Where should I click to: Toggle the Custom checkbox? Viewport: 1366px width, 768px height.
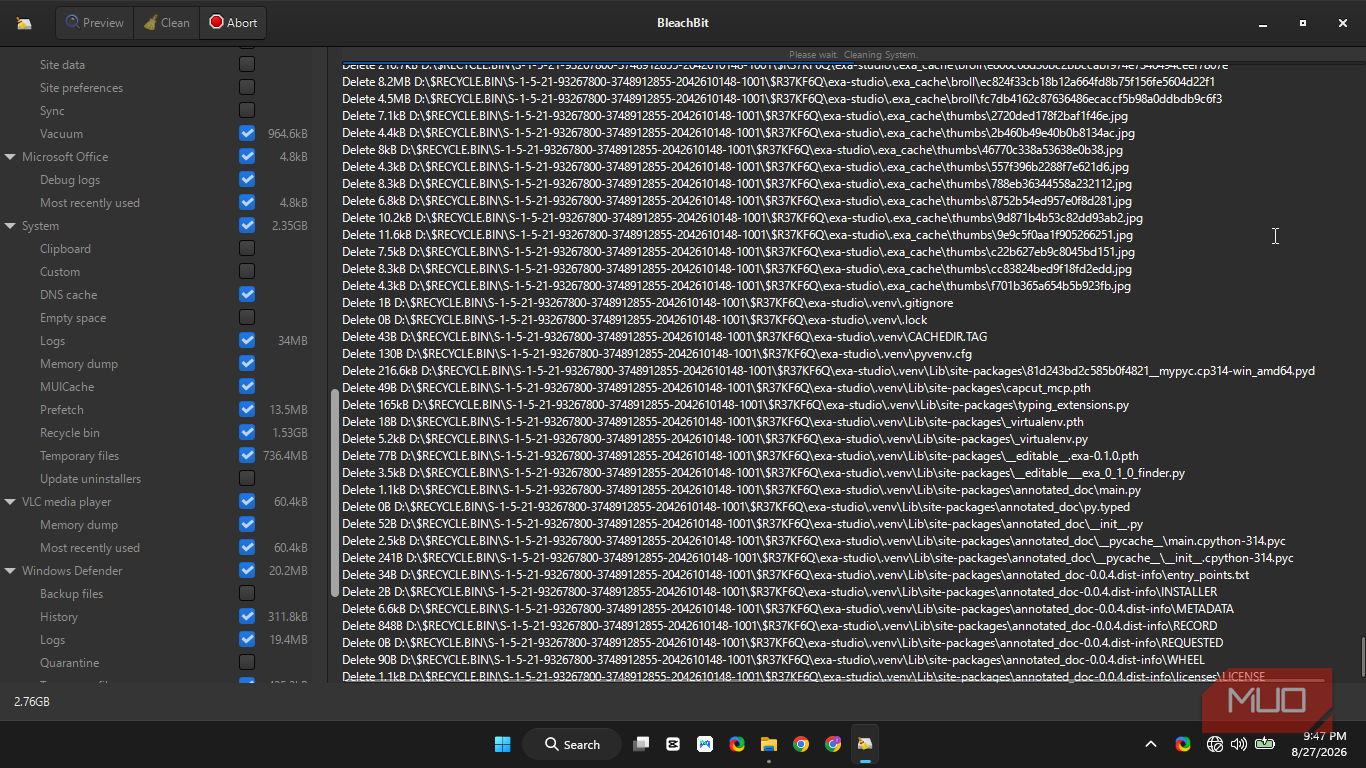tap(247, 271)
